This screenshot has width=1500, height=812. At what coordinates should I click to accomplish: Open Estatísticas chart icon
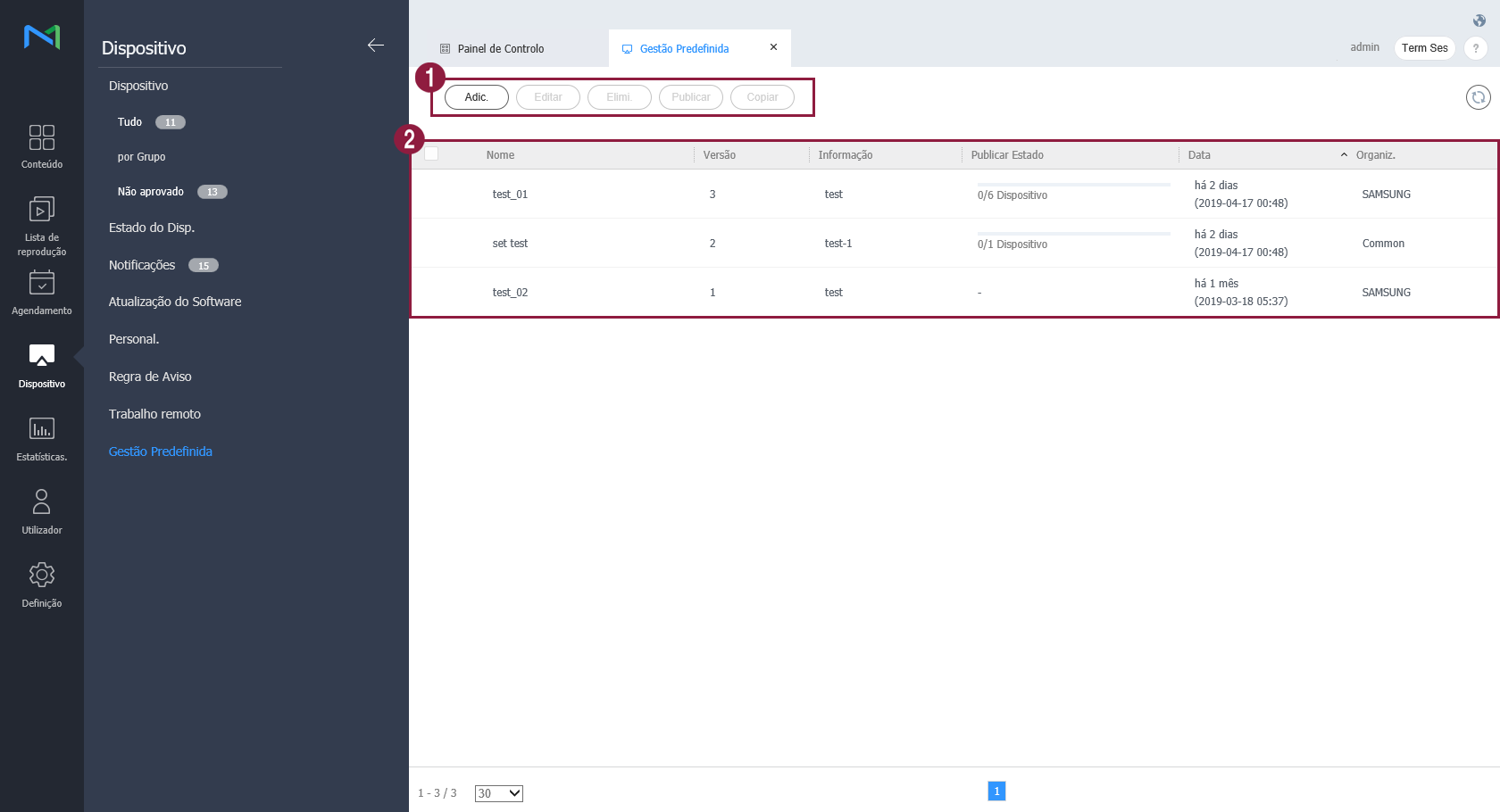42,429
